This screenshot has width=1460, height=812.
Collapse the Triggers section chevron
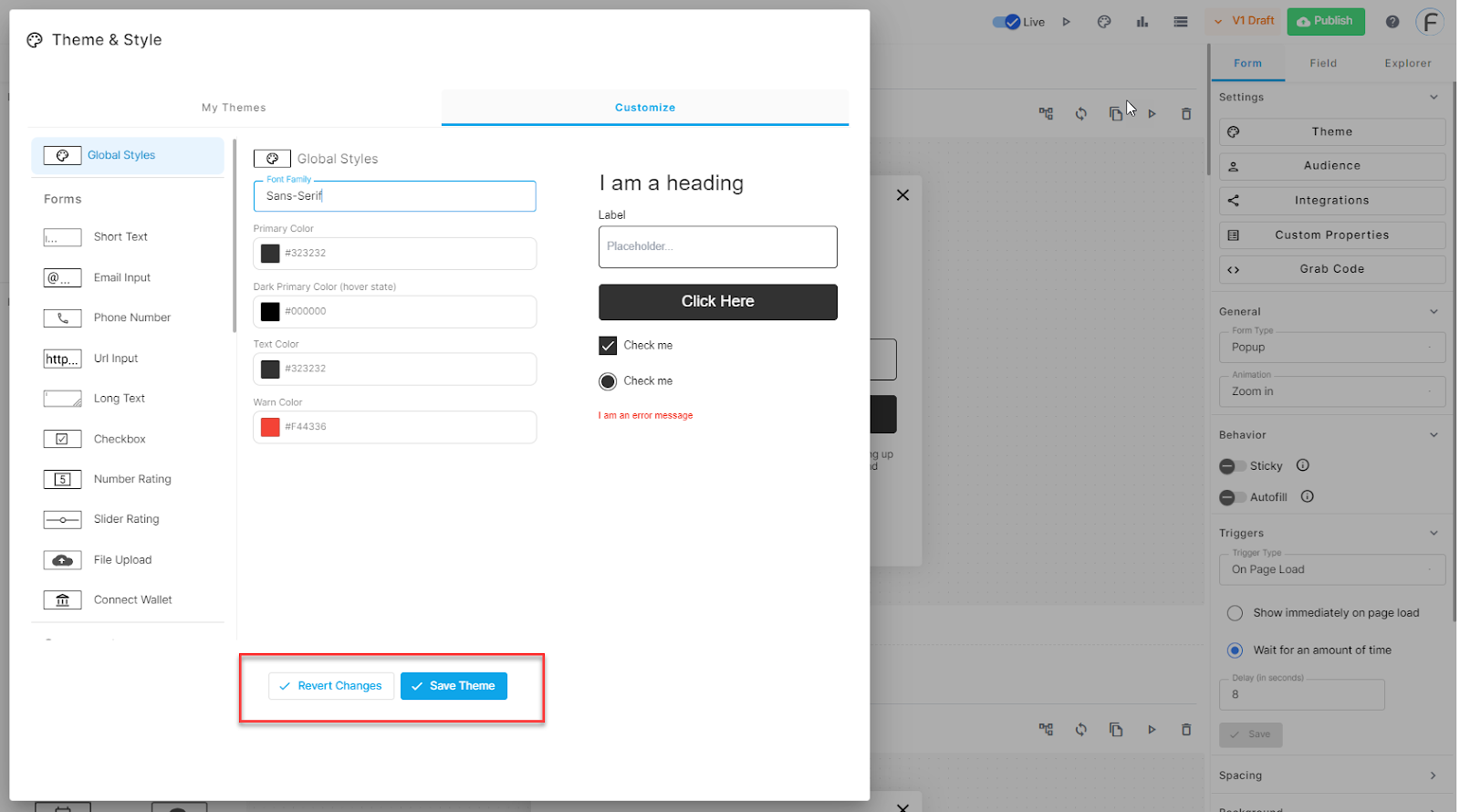tap(1434, 533)
